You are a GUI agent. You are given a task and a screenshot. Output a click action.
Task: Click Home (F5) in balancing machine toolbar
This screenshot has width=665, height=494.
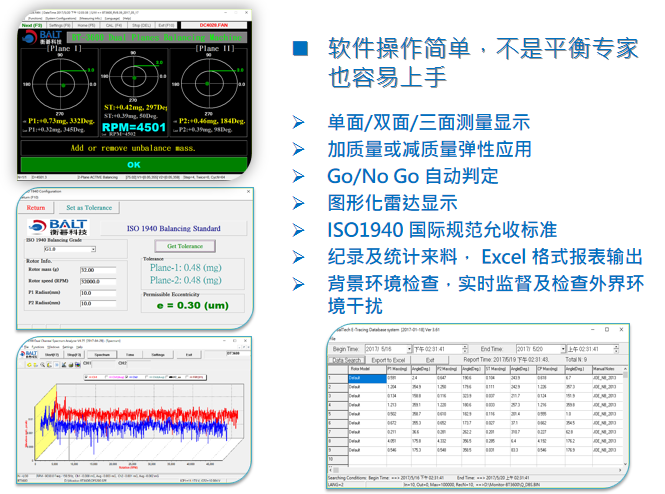86,25
